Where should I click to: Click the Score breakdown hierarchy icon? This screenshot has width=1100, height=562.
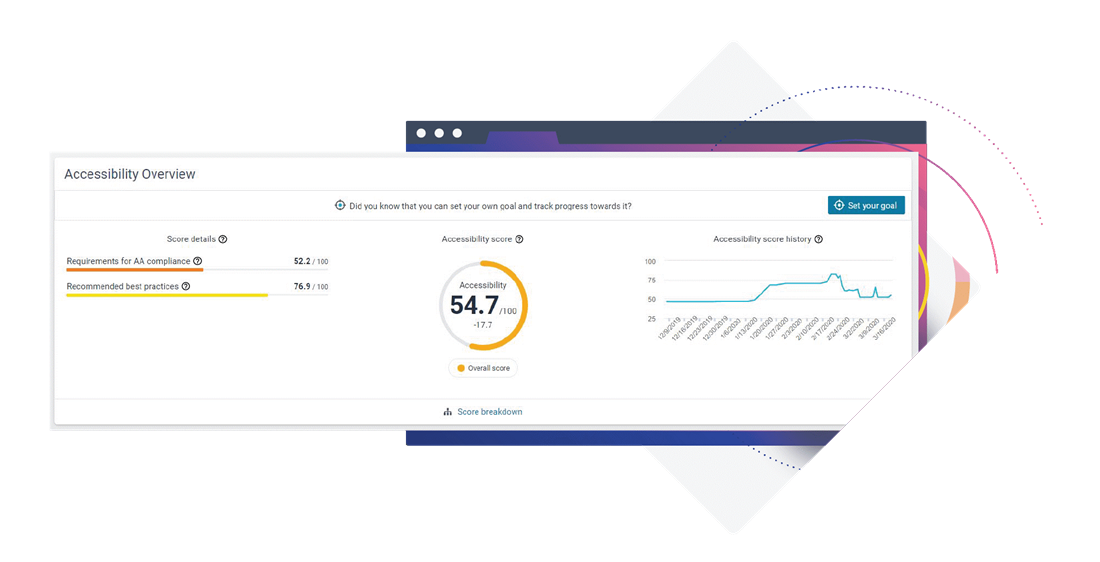point(448,412)
